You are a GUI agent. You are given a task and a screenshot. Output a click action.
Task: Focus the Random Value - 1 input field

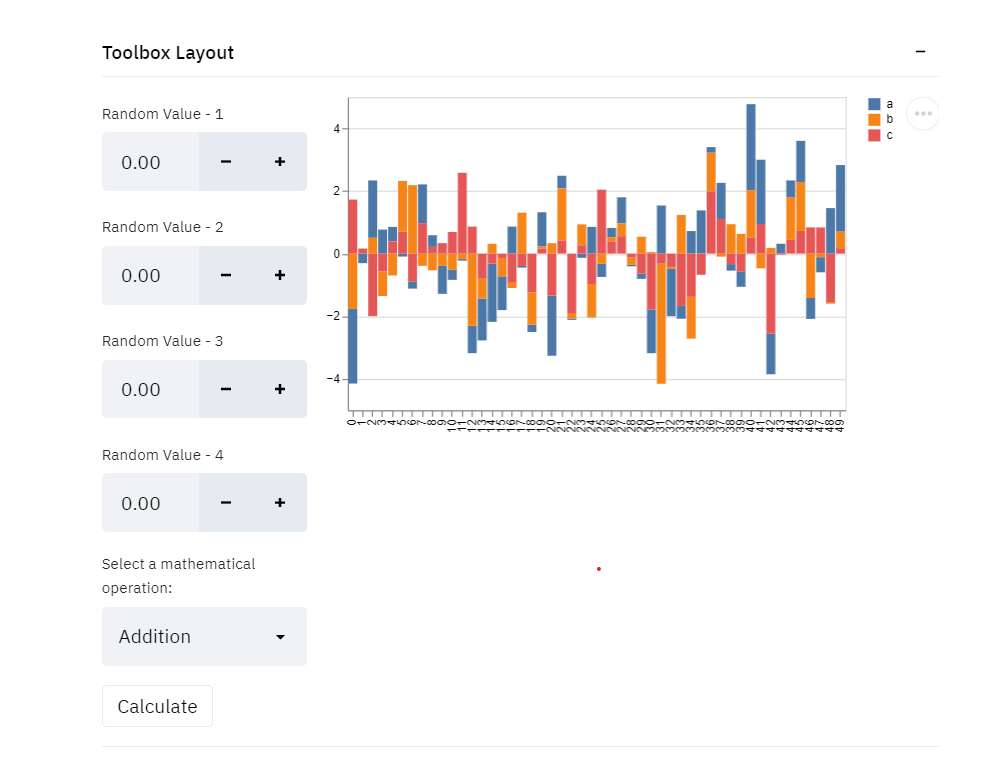(x=150, y=162)
